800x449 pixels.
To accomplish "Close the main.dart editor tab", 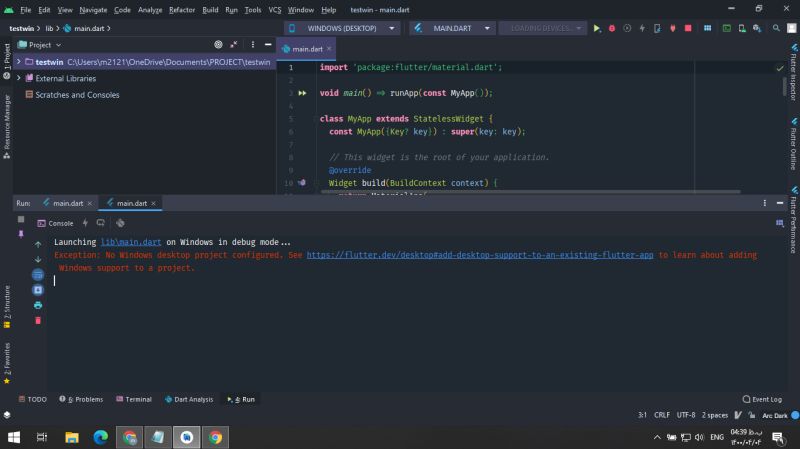I will coord(329,48).
